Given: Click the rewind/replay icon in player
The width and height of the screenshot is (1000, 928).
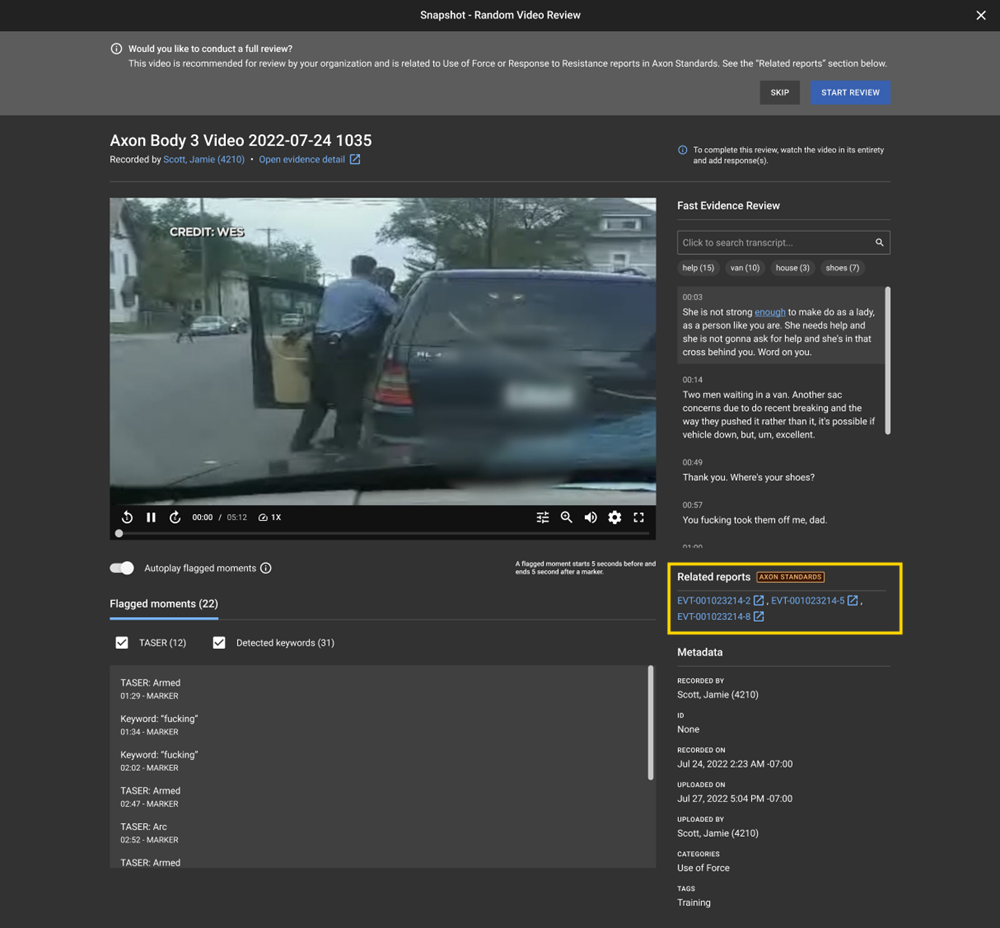Looking at the screenshot, I should coord(127,517).
